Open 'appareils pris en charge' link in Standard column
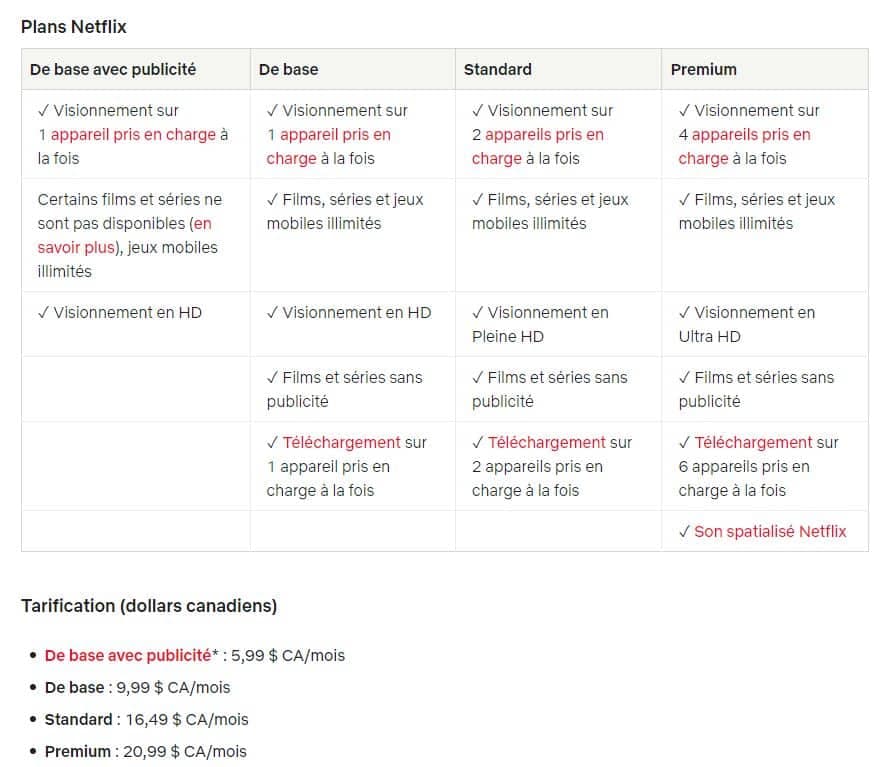This screenshot has height=767, width=893. pos(544,135)
